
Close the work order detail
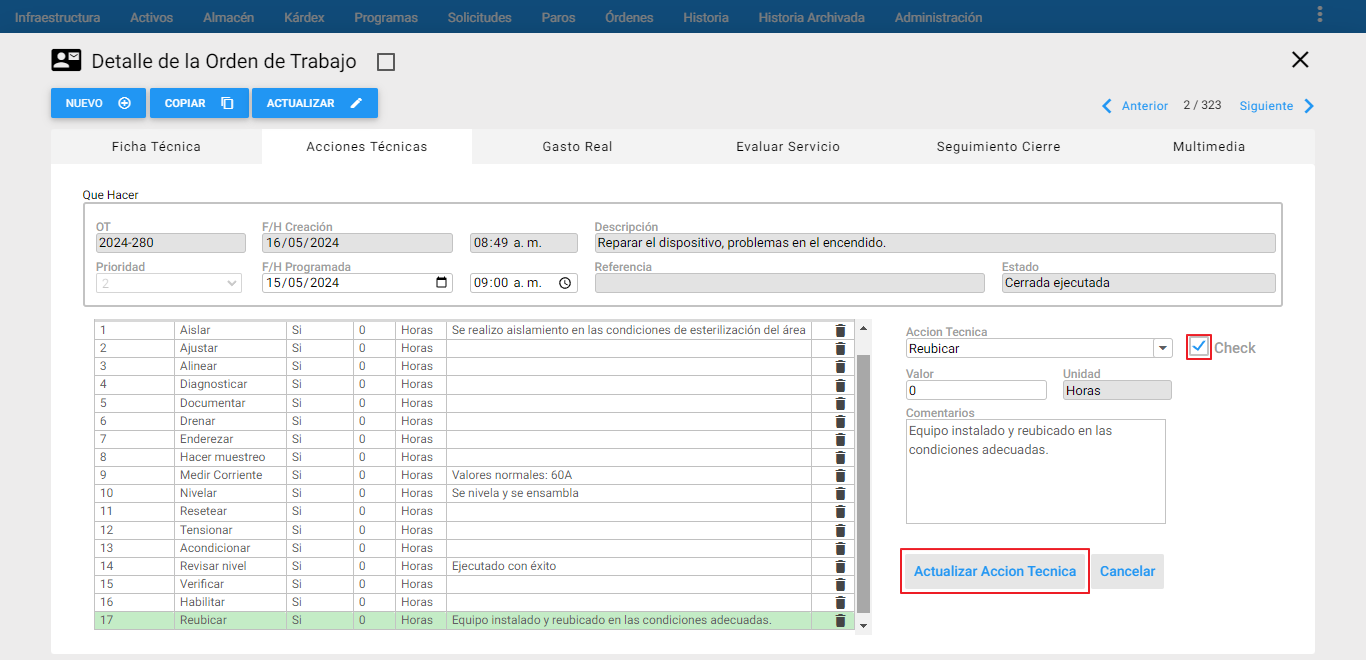click(1300, 60)
